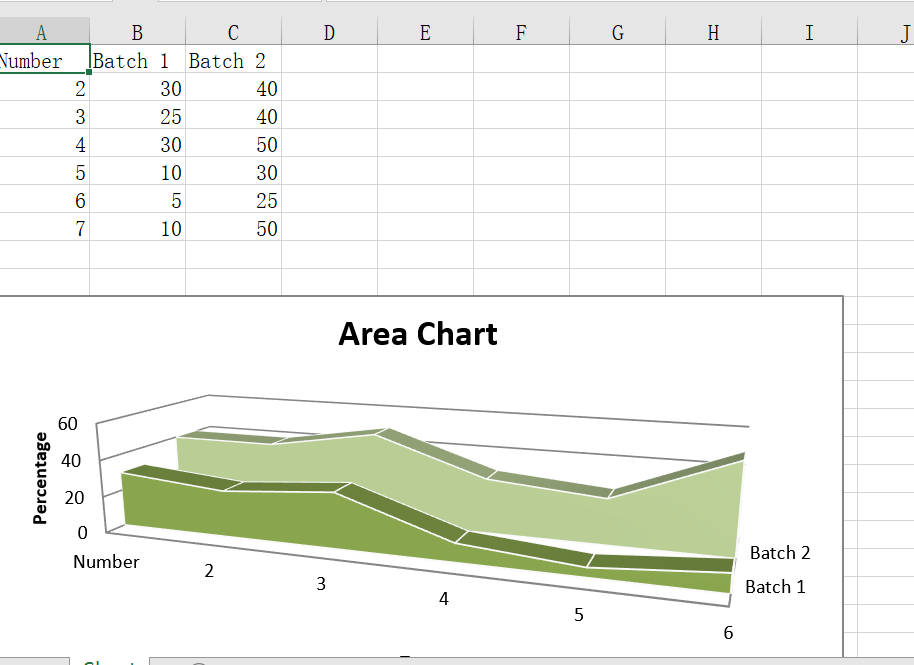Click the 'Number' axis label in chart
914x665 pixels.
[x=106, y=562]
